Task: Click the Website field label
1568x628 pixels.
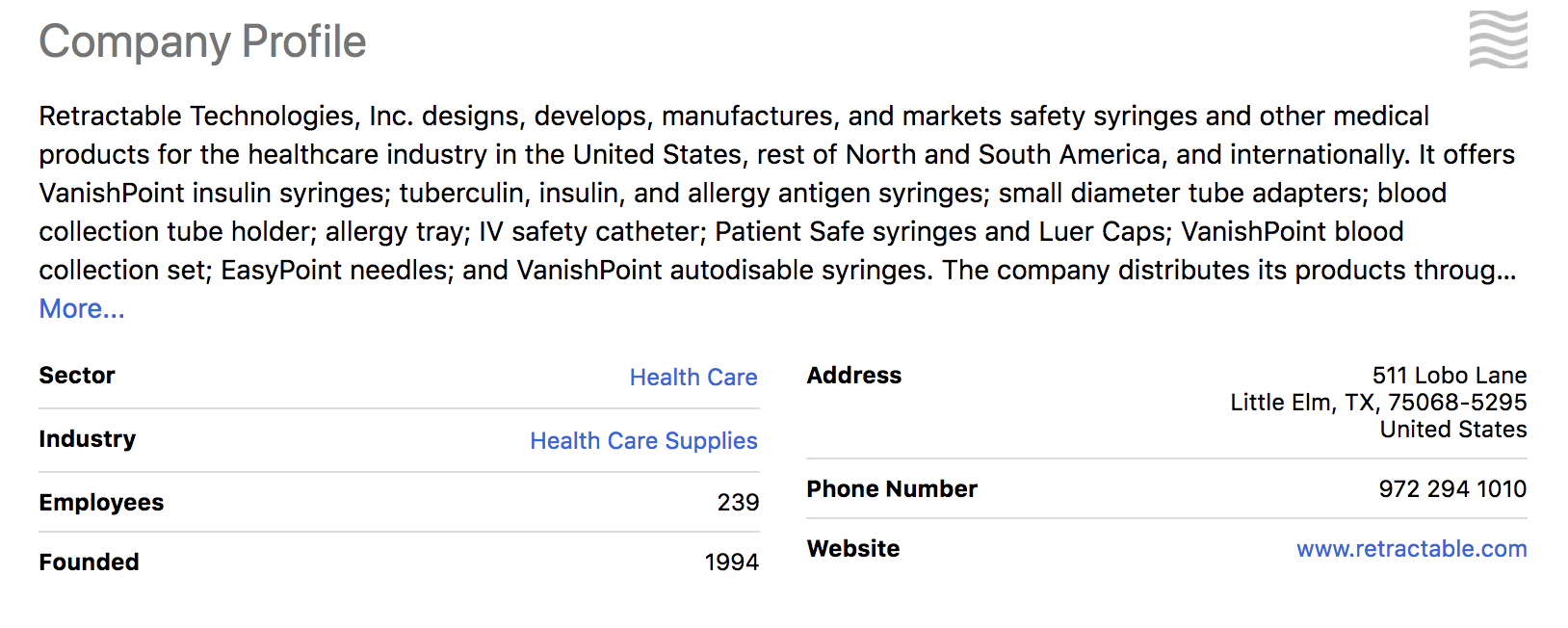Action: 853,549
